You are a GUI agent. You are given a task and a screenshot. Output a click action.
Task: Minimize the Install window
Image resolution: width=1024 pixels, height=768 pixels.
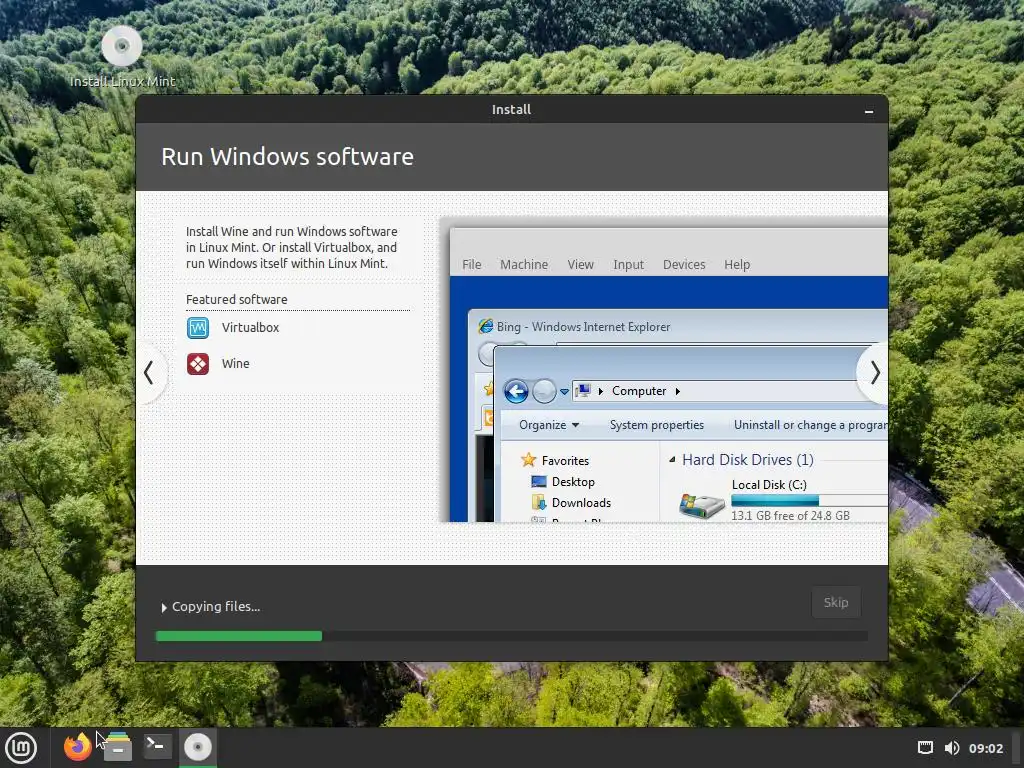(x=869, y=111)
